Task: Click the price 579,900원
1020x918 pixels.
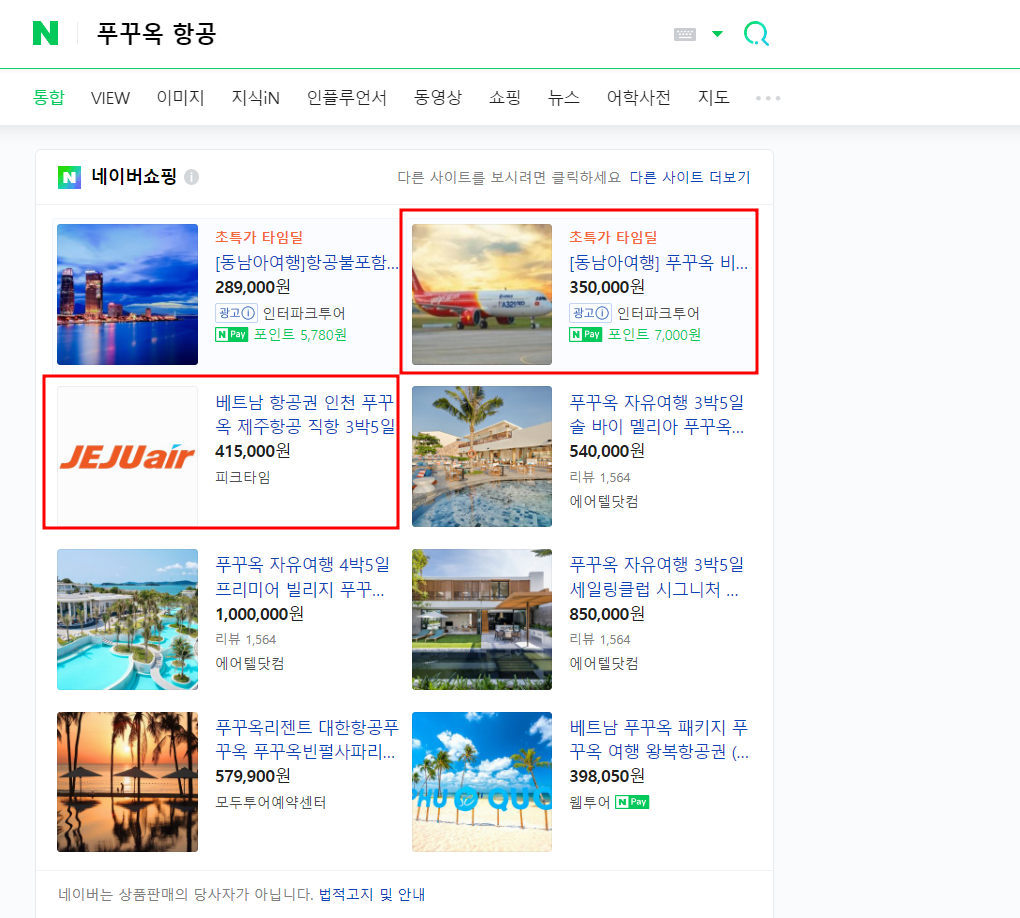Action: point(253,776)
